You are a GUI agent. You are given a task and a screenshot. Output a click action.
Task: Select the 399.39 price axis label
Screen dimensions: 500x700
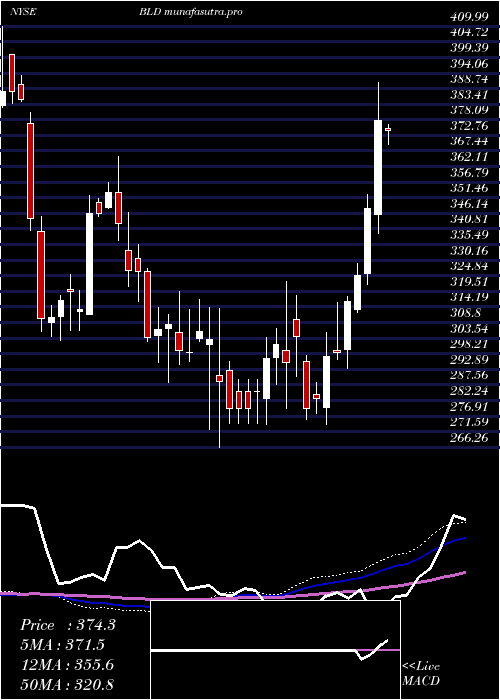click(x=468, y=48)
